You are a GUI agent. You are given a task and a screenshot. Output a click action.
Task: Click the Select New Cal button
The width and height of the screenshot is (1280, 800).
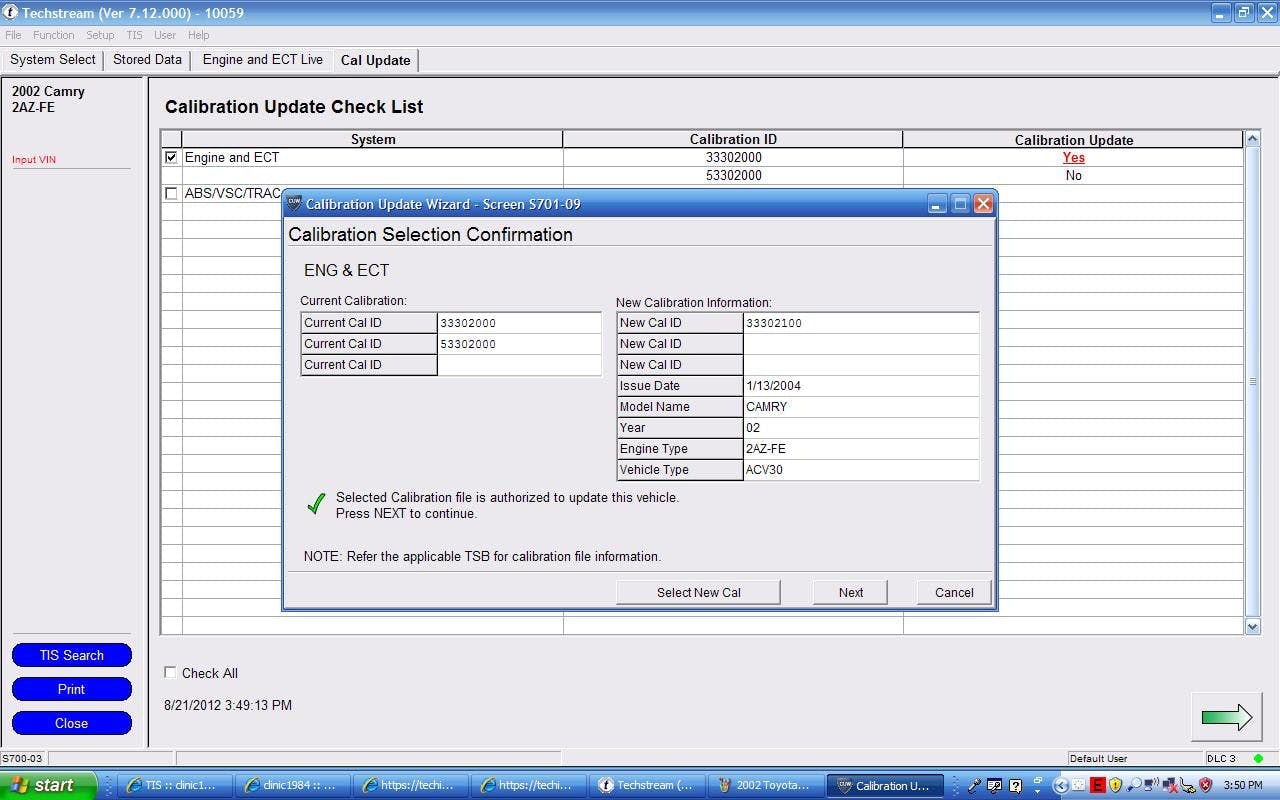click(x=698, y=592)
